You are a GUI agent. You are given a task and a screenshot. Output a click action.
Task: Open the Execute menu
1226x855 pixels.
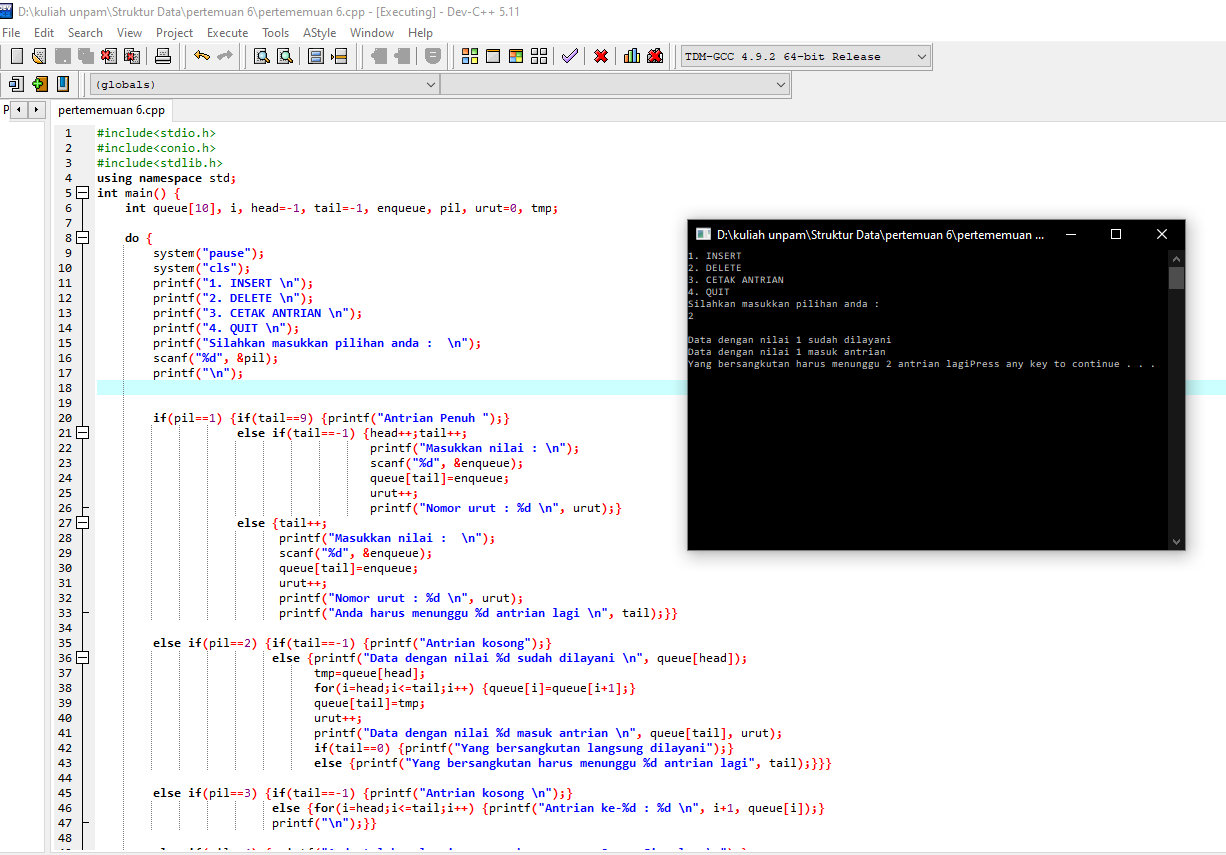point(227,33)
